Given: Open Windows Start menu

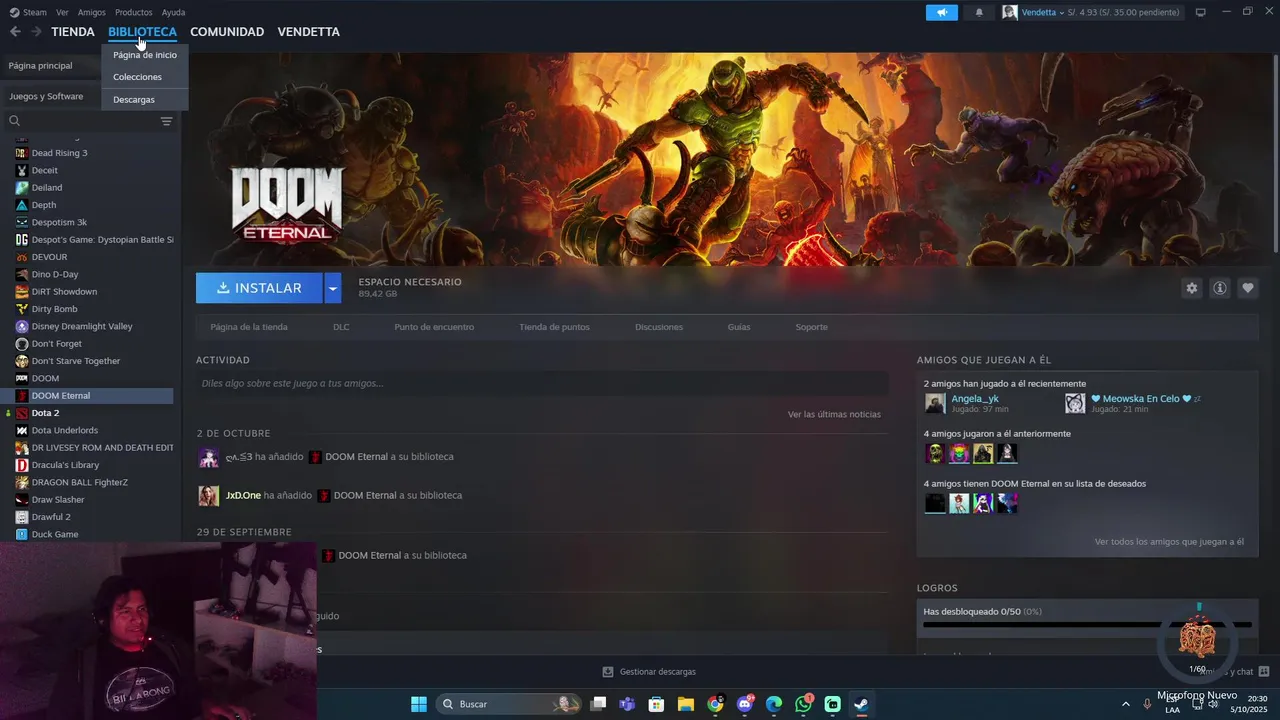Looking at the screenshot, I should [x=419, y=704].
